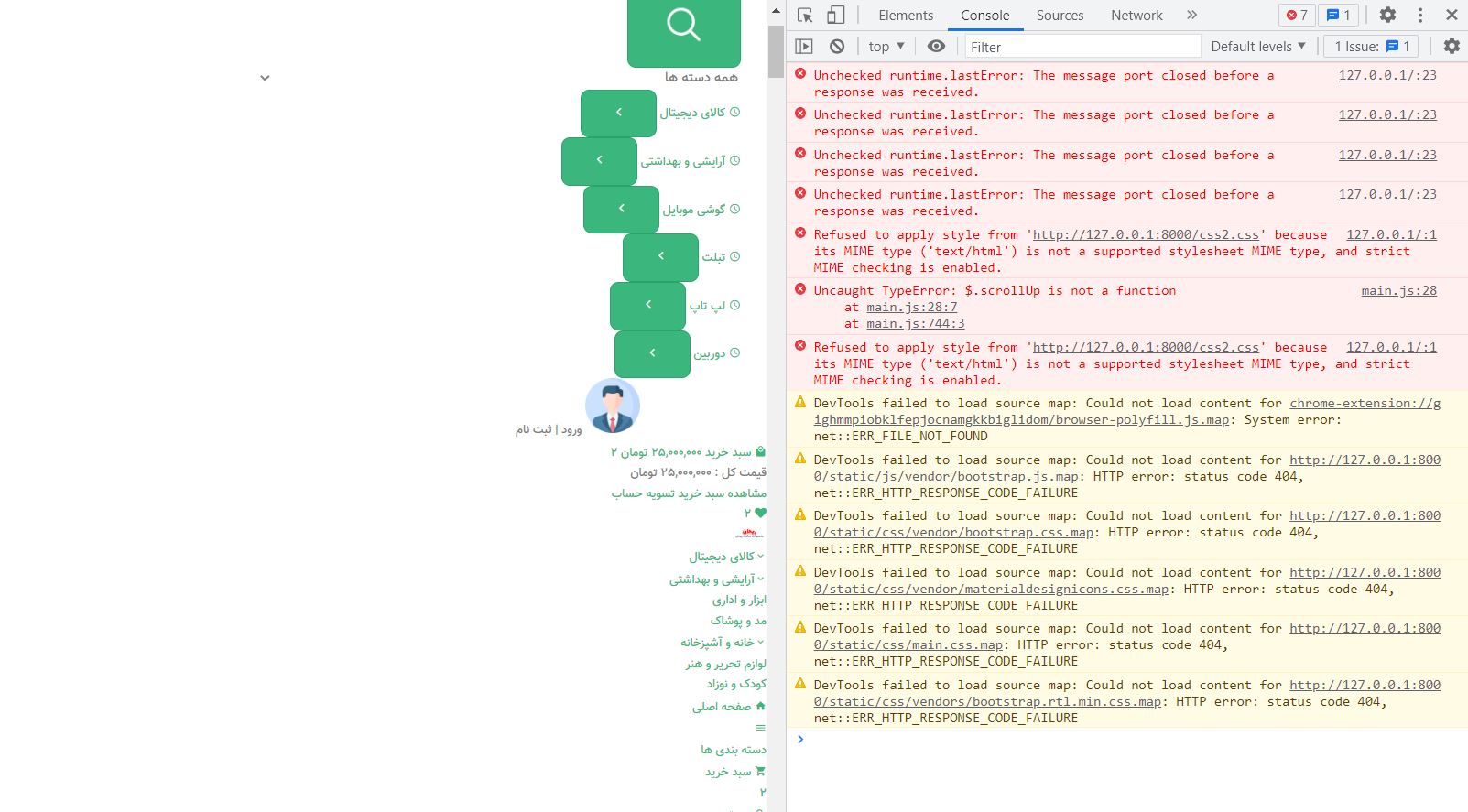
Task: Open the top JavaScript context dropdown
Action: [886, 47]
